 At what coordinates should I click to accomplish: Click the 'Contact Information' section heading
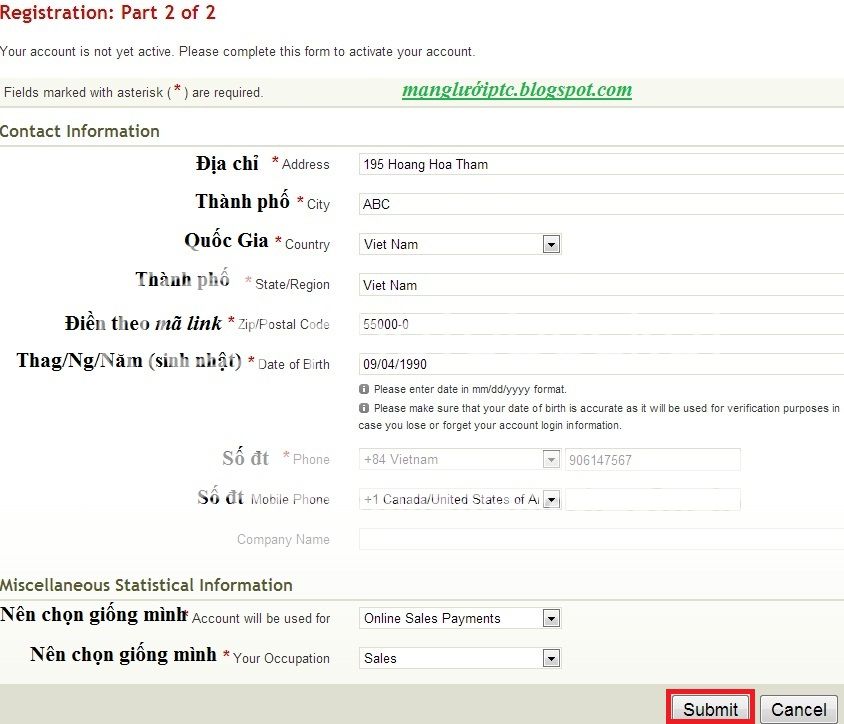point(80,131)
